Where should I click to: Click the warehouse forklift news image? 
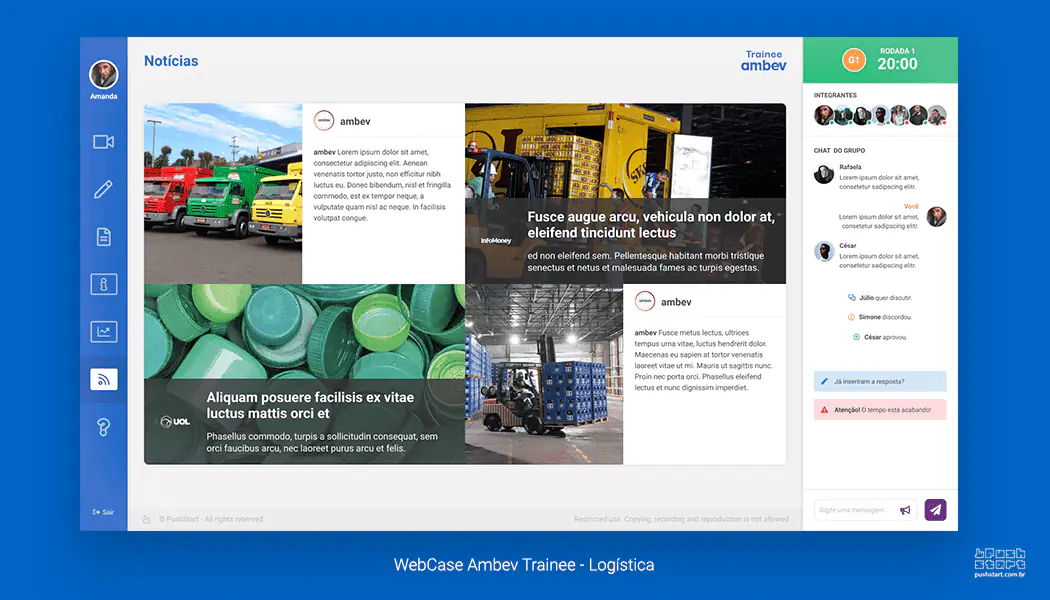(544, 374)
